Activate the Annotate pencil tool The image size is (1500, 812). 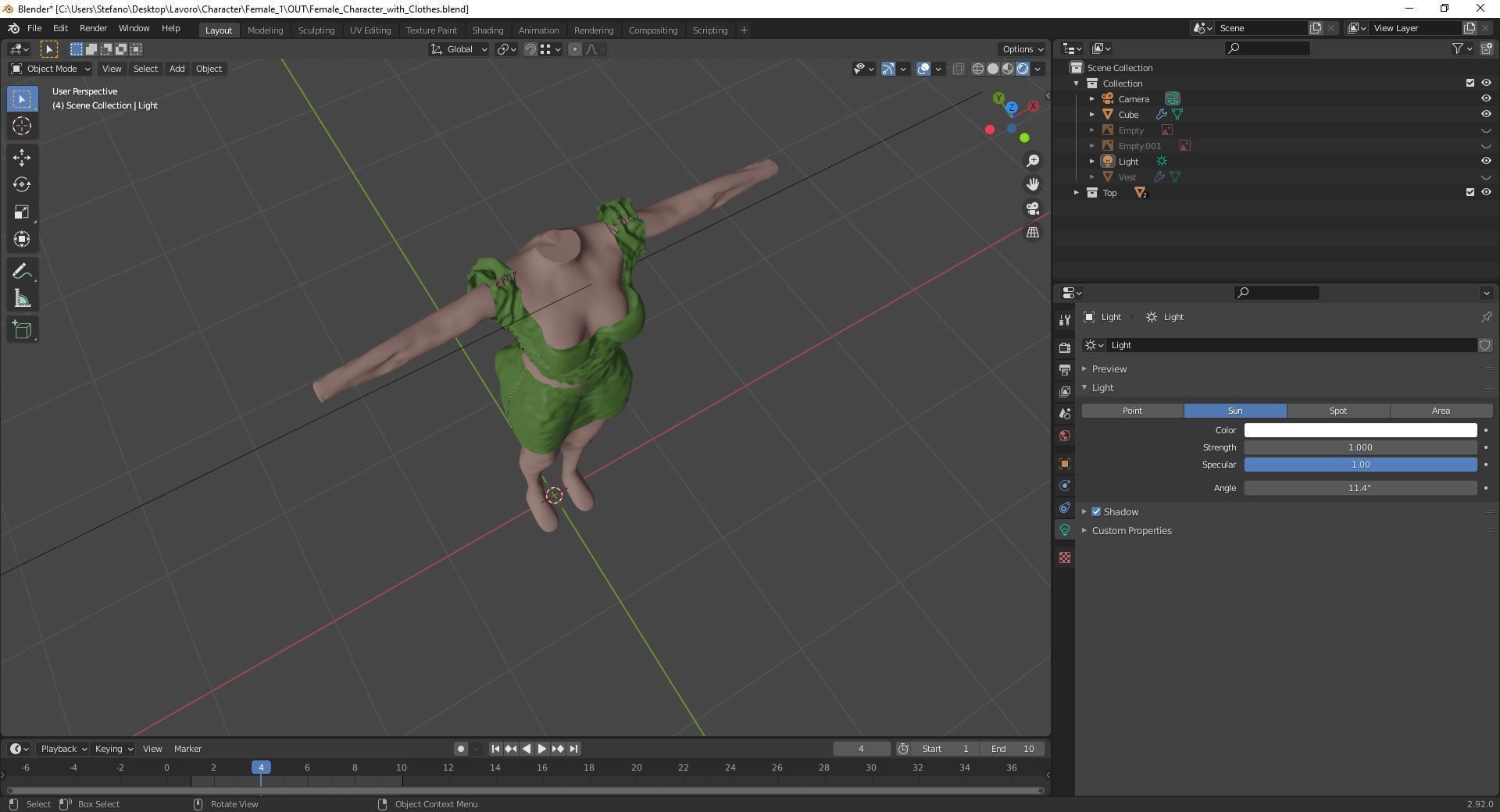tap(22, 272)
